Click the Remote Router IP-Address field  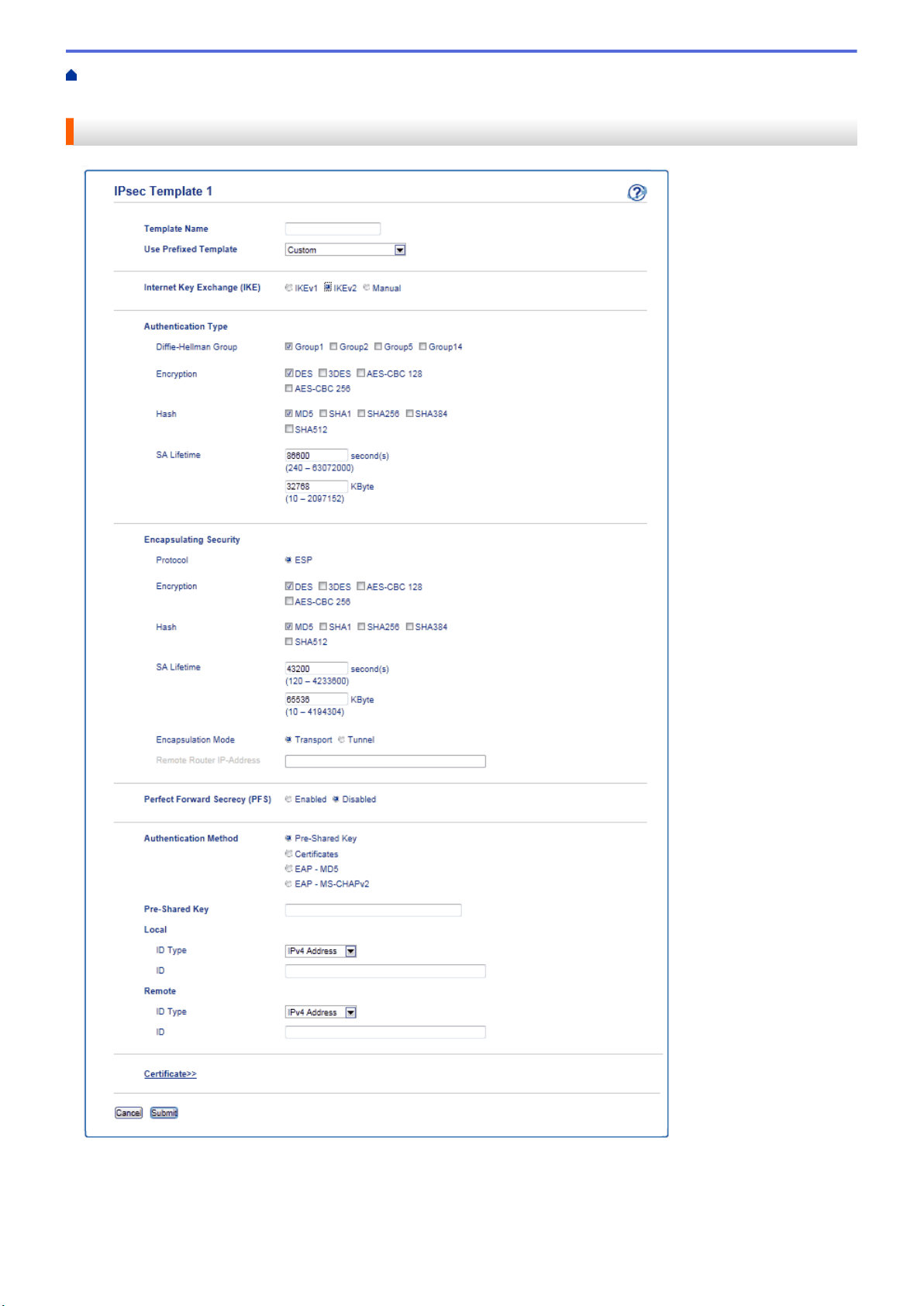[385, 761]
